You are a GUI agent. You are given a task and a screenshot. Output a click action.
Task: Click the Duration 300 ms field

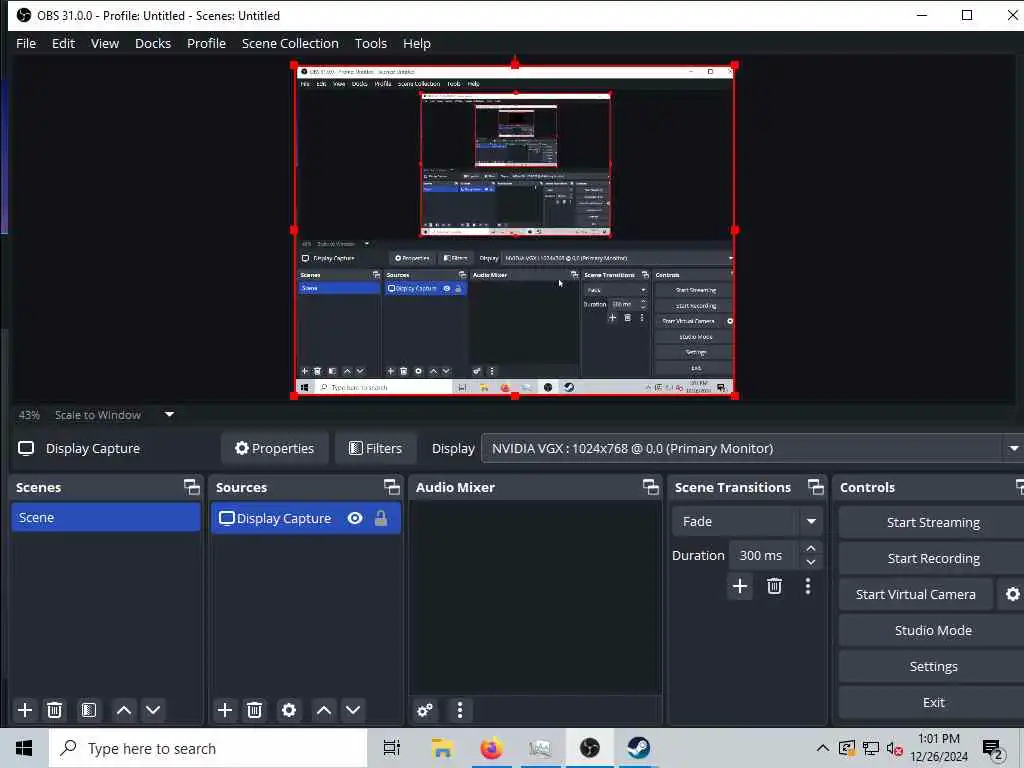tap(761, 555)
